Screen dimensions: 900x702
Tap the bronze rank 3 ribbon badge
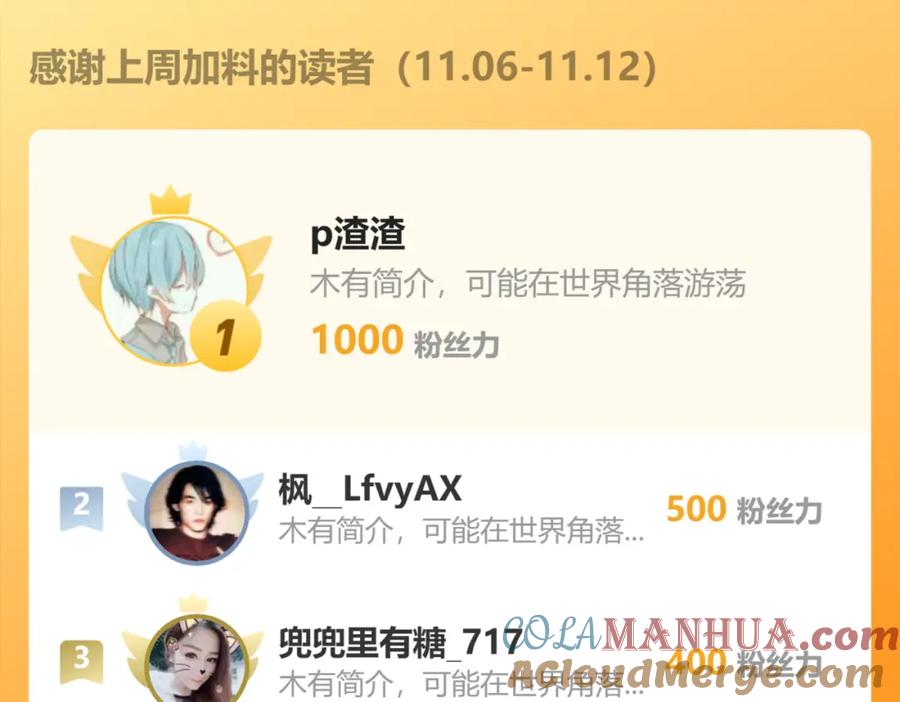click(x=82, y=661)
